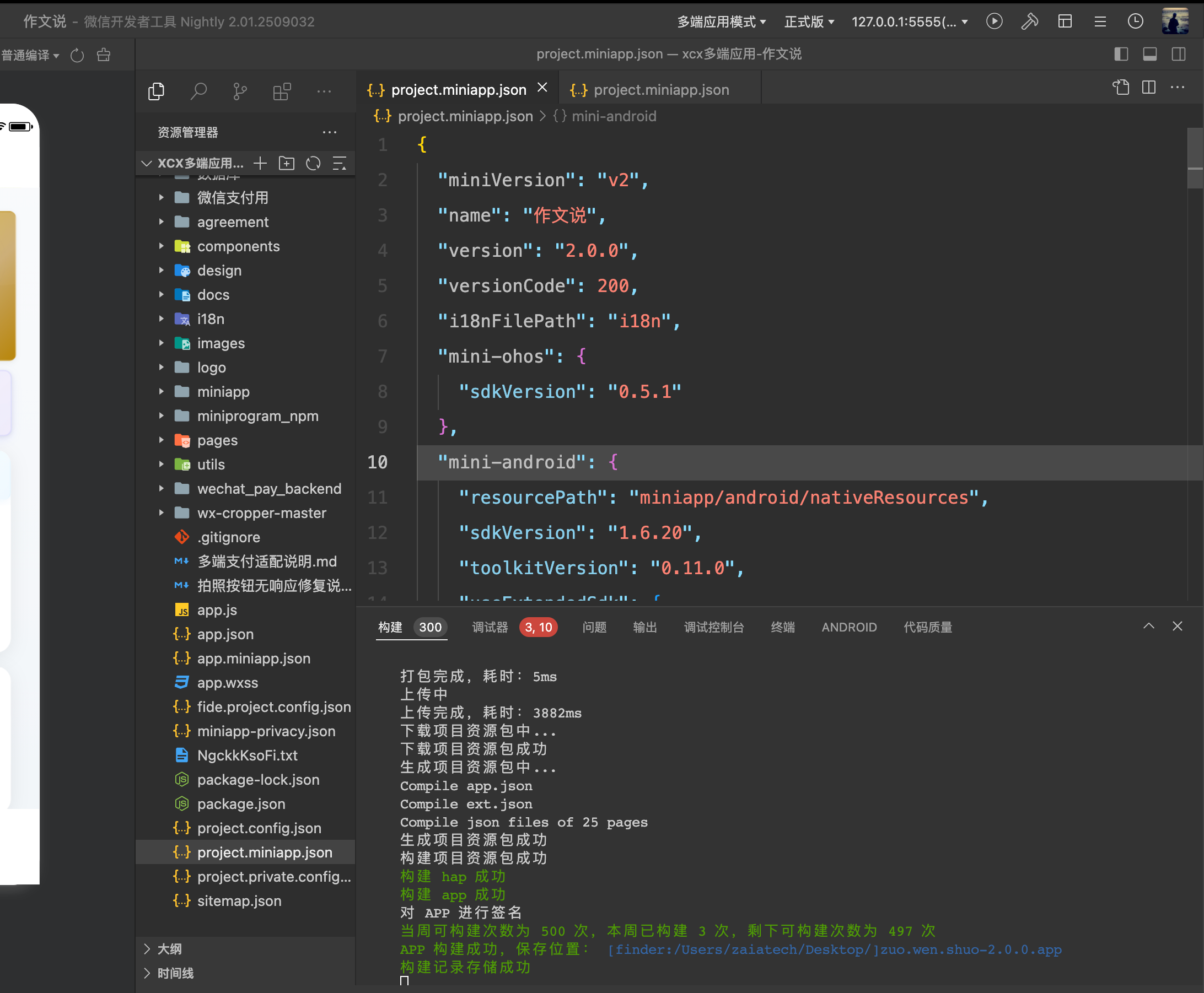Screen dimensions: 1204x993
Task: Switch to the 调试器 tab
Action: pyautogui.click(x=490, y=627)
